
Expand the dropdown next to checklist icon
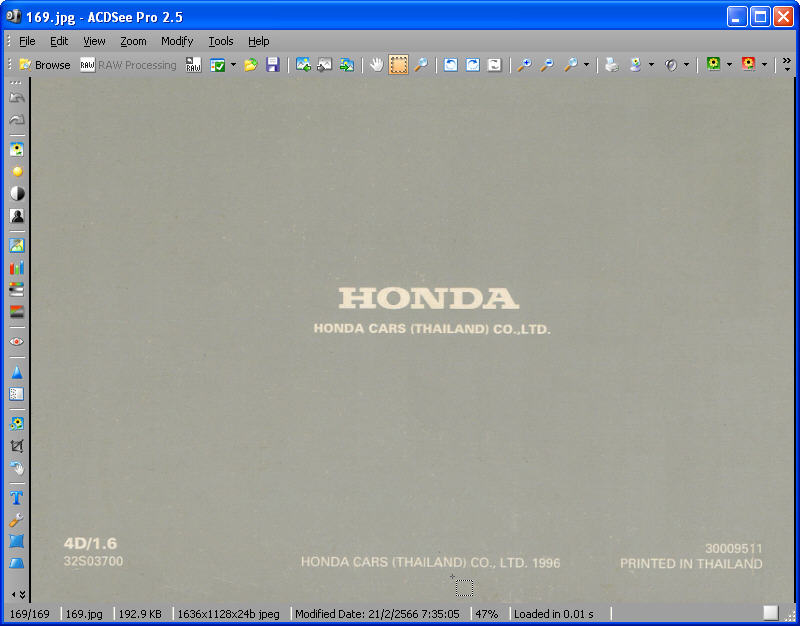pos(233,65)
